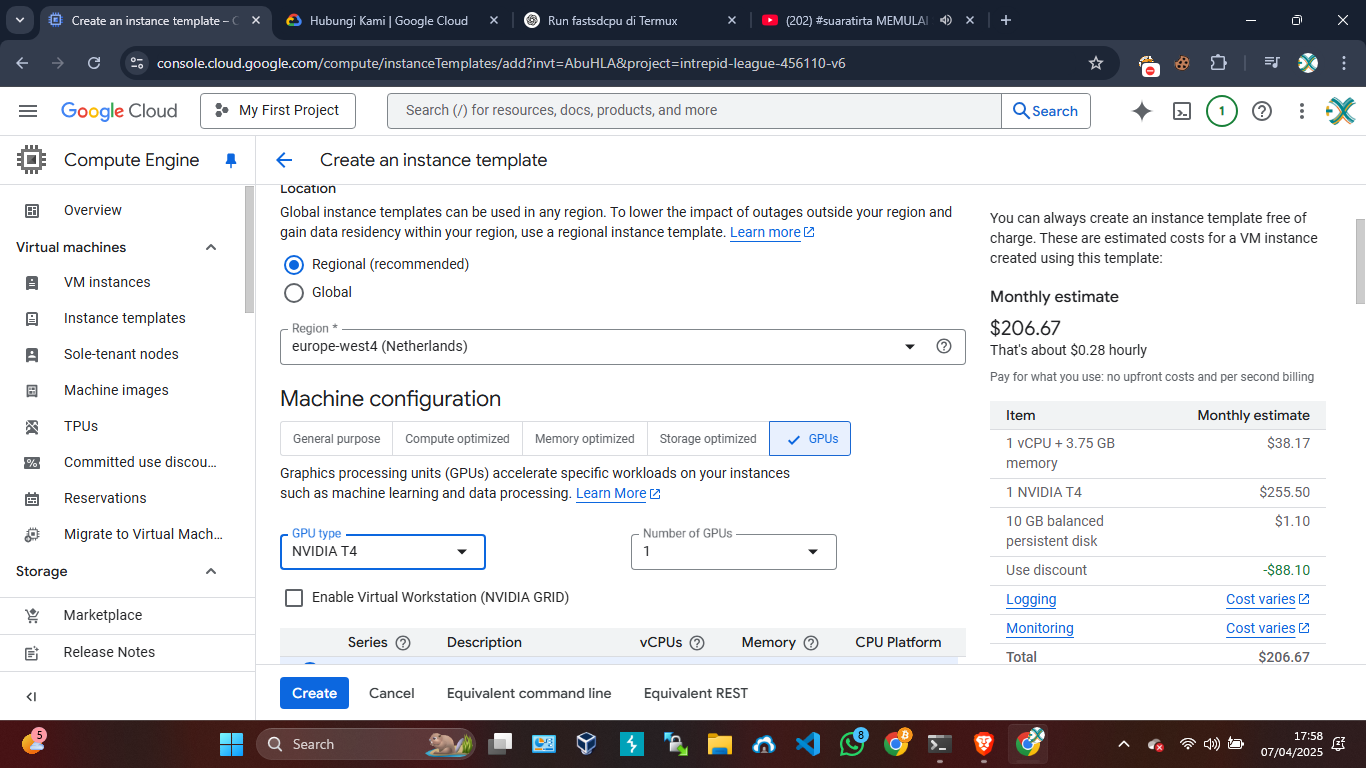Open the Google Cloud navigation hamburger menu

click(28, 111)
